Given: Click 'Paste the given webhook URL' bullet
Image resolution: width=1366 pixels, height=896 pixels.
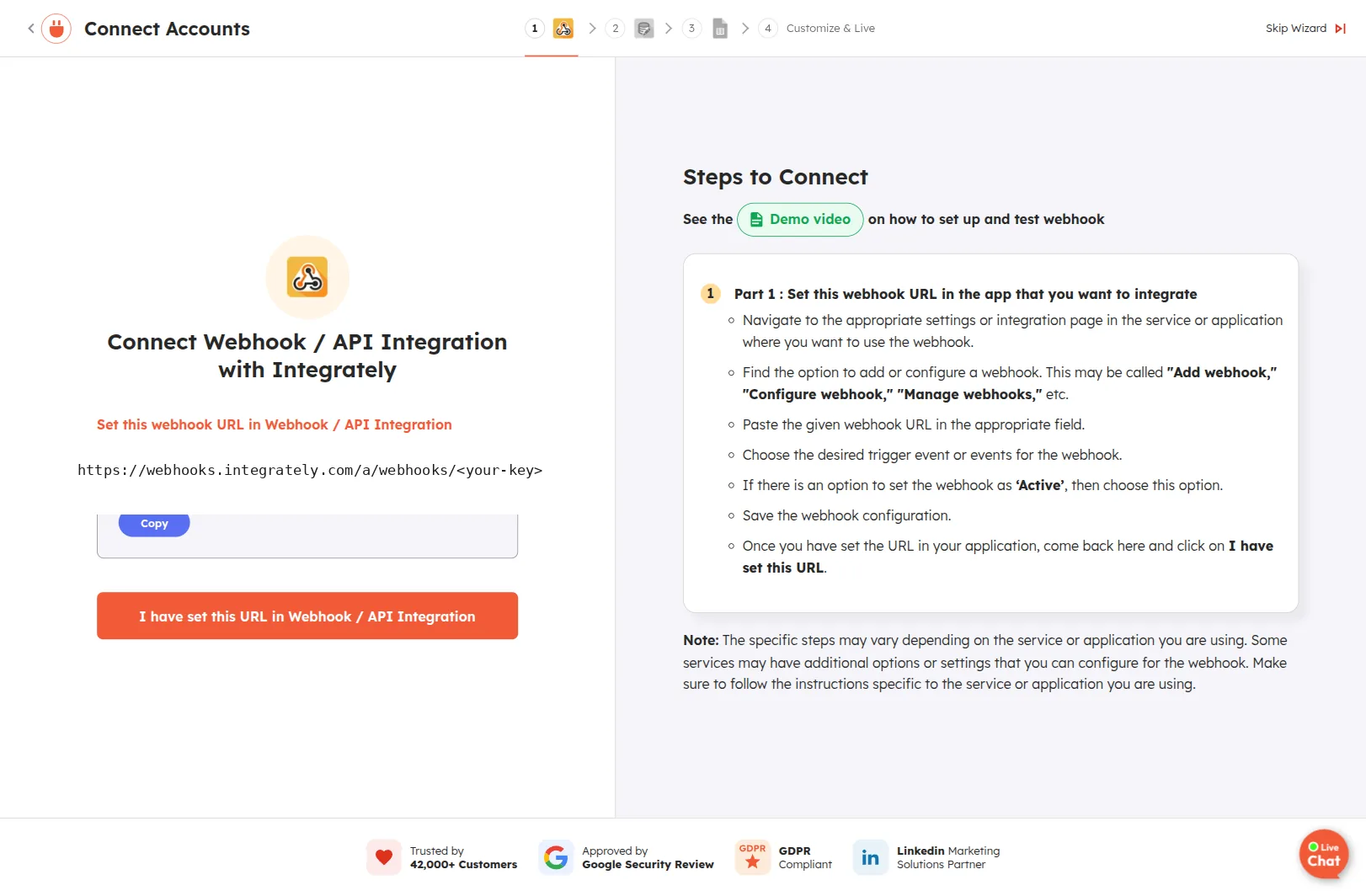Looking at the screenshot, I should (914, 424).
